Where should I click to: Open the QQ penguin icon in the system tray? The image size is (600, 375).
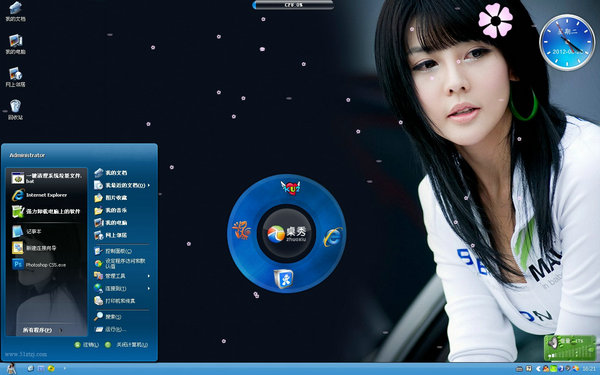point(546,369)
